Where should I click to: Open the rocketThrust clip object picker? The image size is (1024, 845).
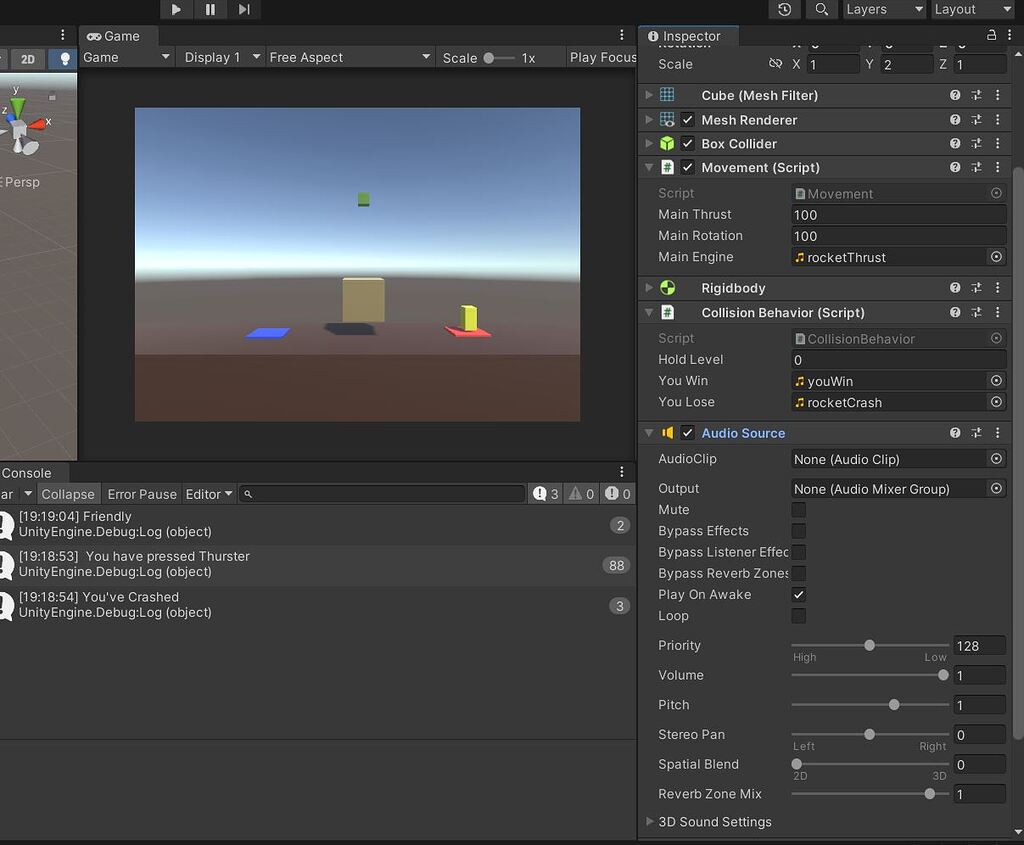(995, 257)
